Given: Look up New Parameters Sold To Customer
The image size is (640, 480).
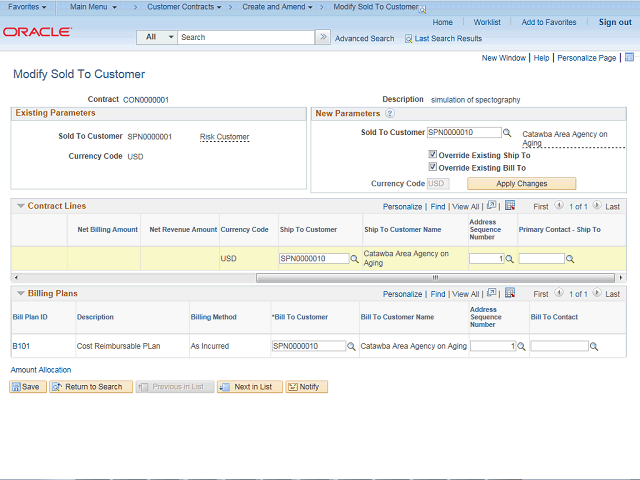Looking at the screenshot, I should coord(507,133).
